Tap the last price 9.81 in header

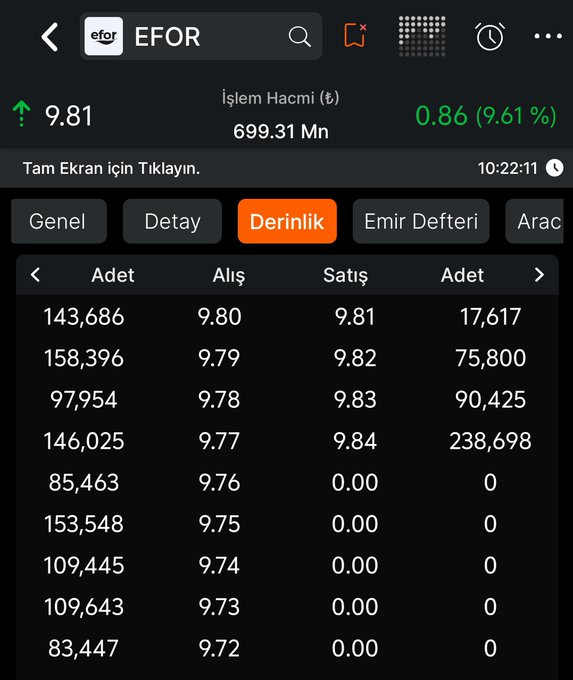[x=69, y=116]
